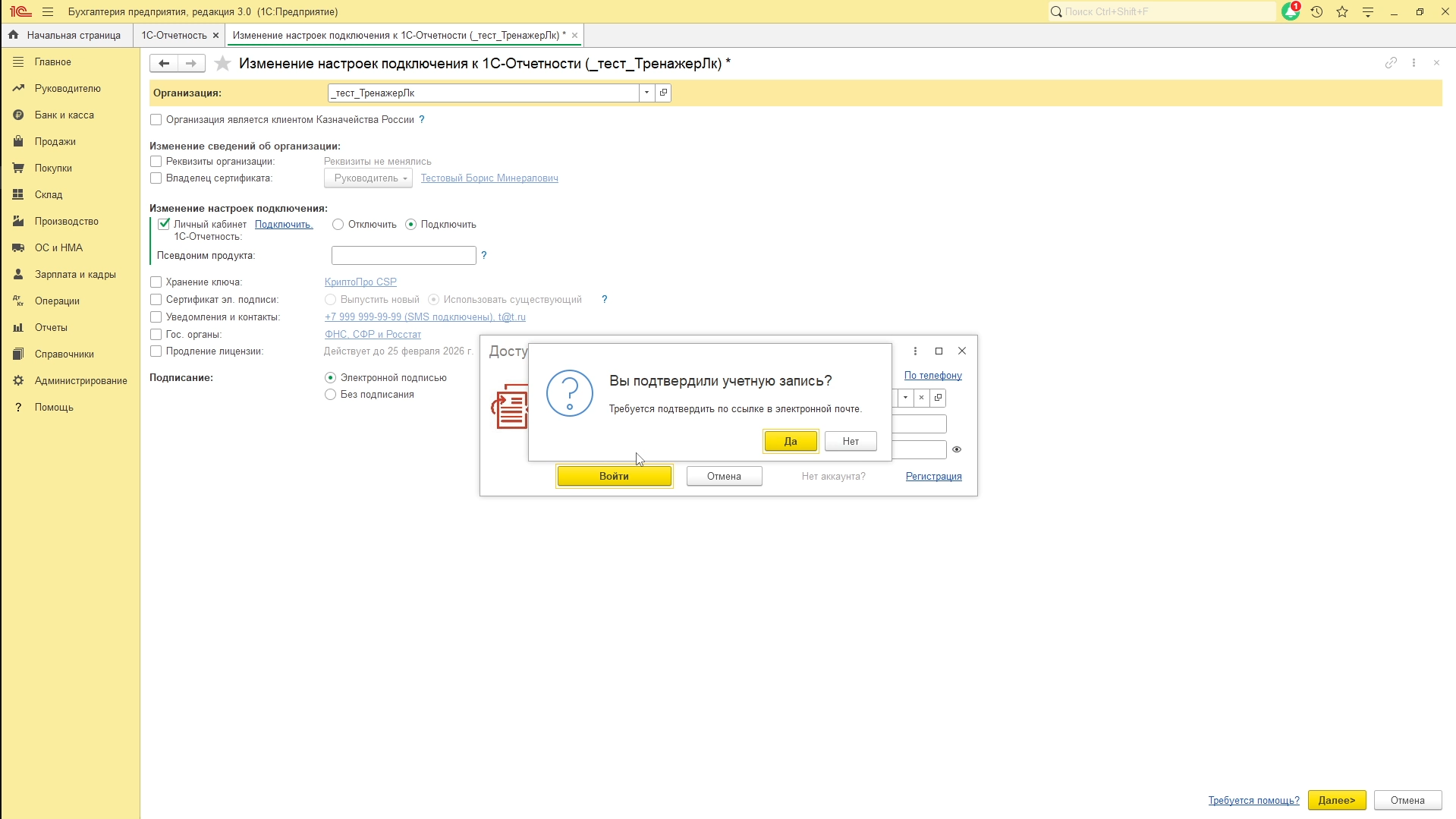Open the 1C main menu logo icon

pos(20,11)
